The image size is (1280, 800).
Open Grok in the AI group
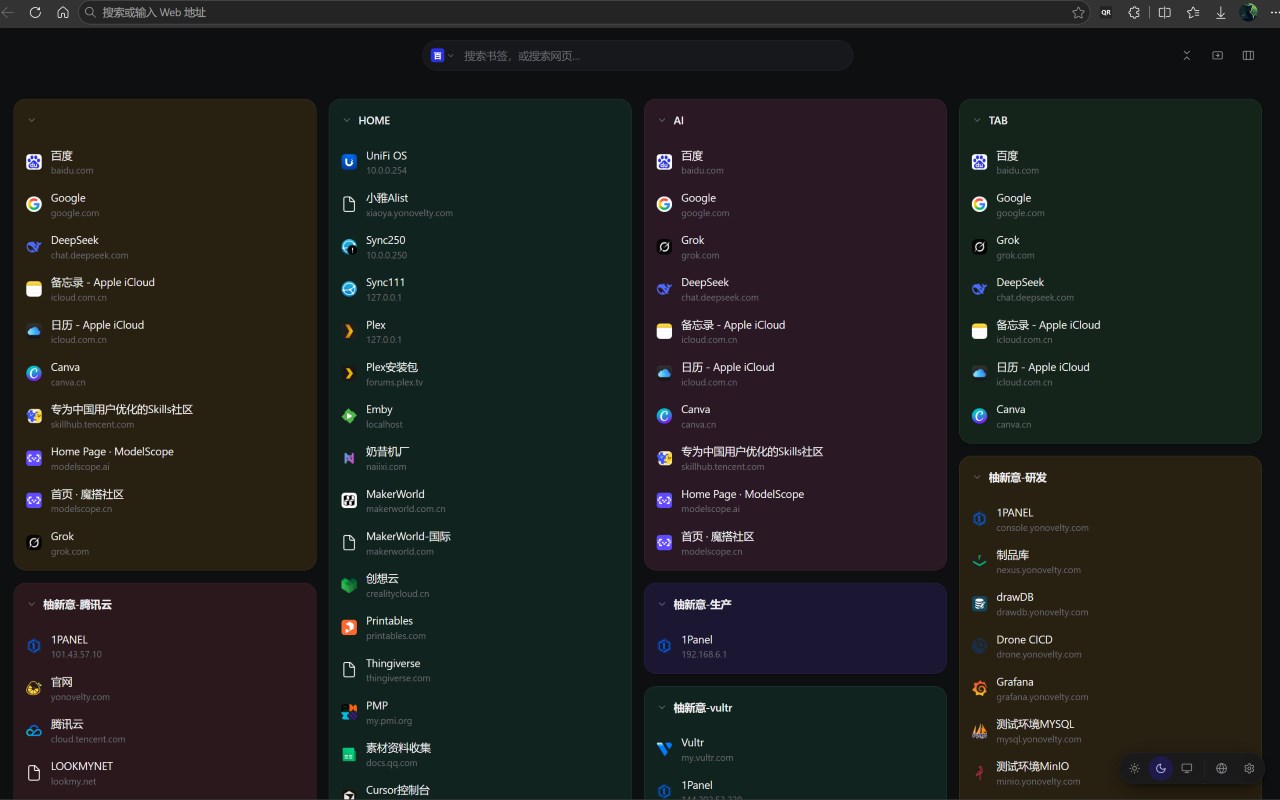795,247
